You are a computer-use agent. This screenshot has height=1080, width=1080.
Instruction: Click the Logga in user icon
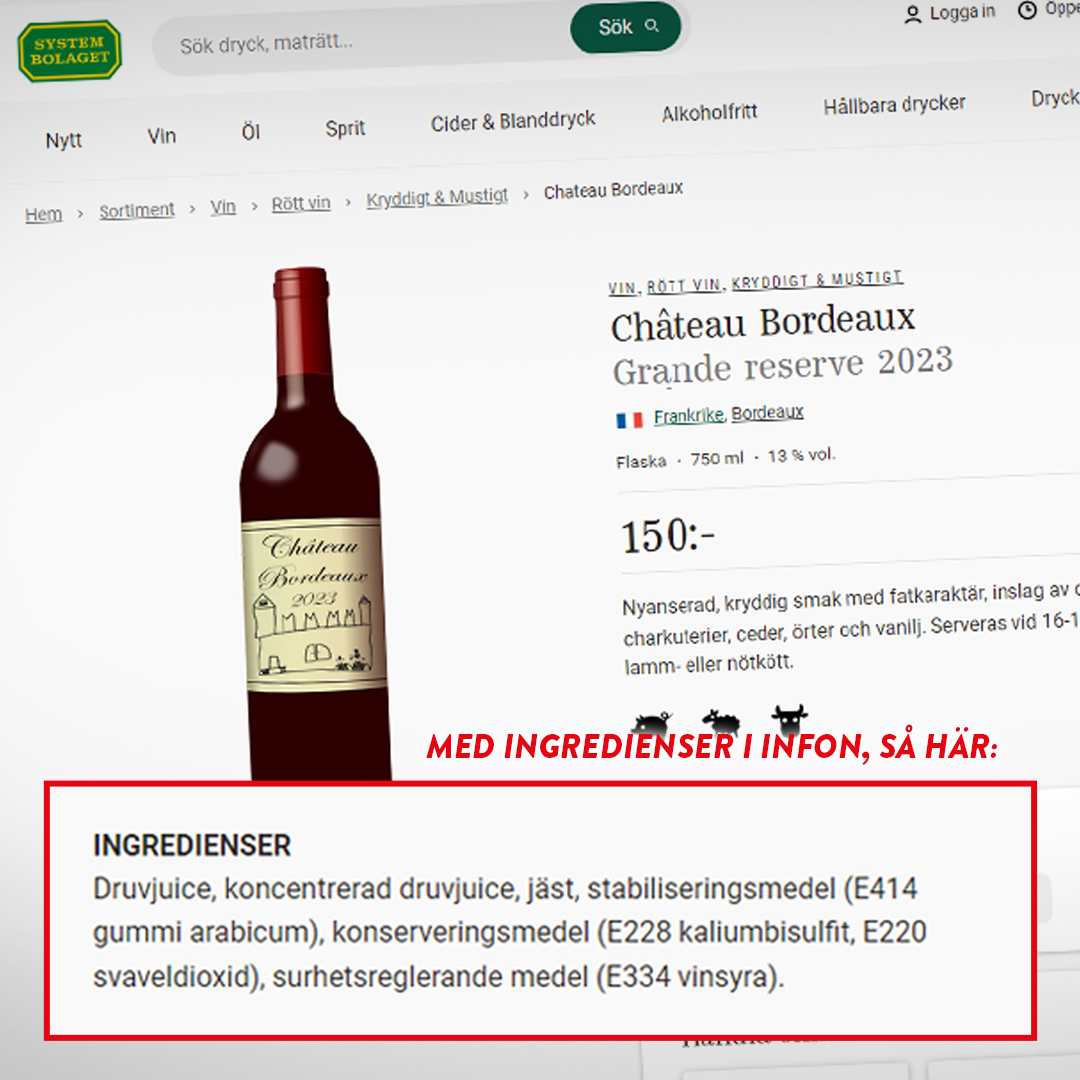coord(913,14)
